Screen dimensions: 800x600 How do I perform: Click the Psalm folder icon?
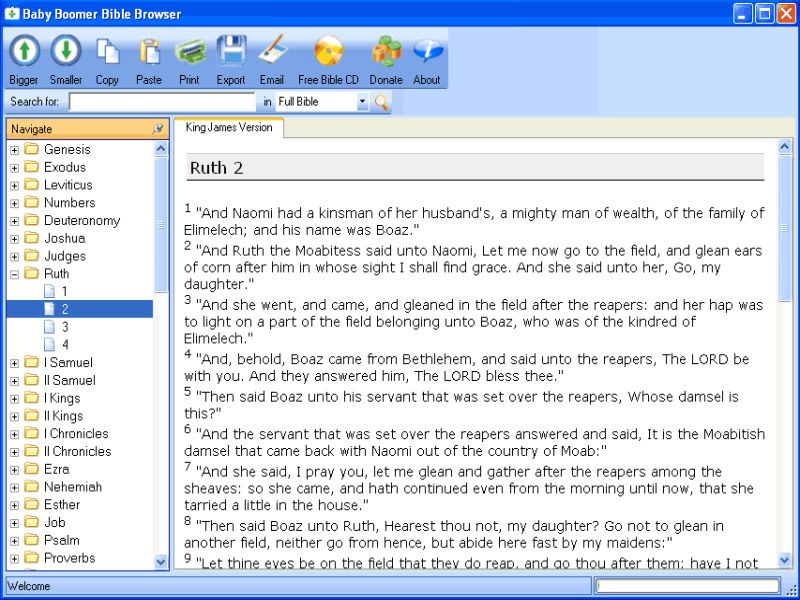[32, 540]
